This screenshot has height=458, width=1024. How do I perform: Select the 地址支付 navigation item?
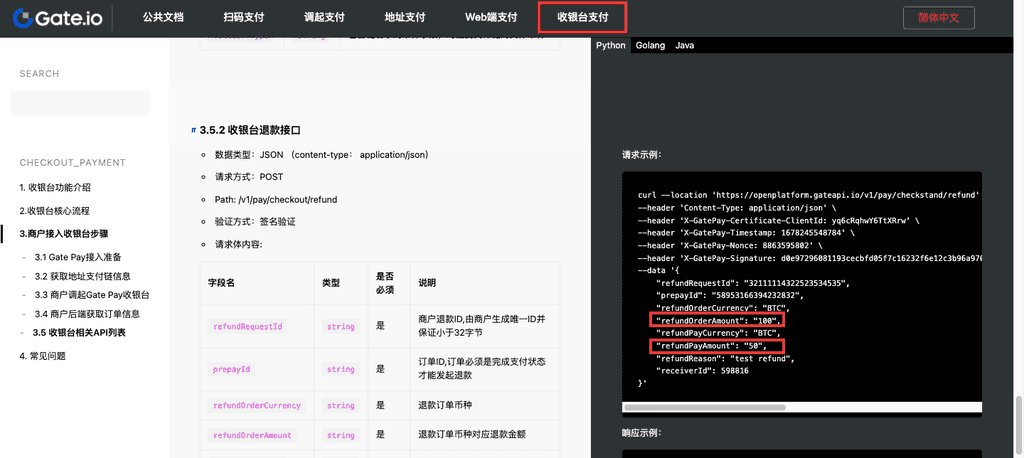coord(405,17)
